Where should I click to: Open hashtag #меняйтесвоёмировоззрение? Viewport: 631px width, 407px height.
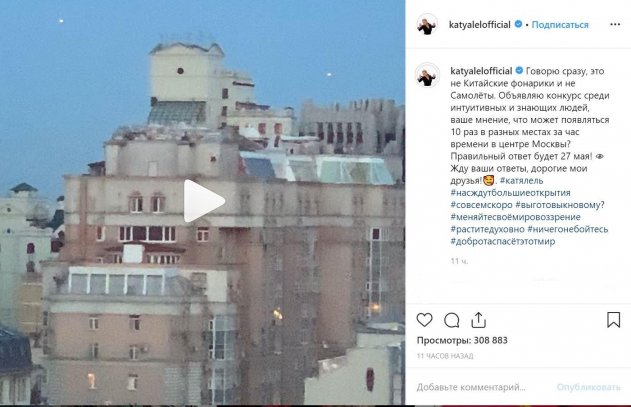[x=516, y=217]
